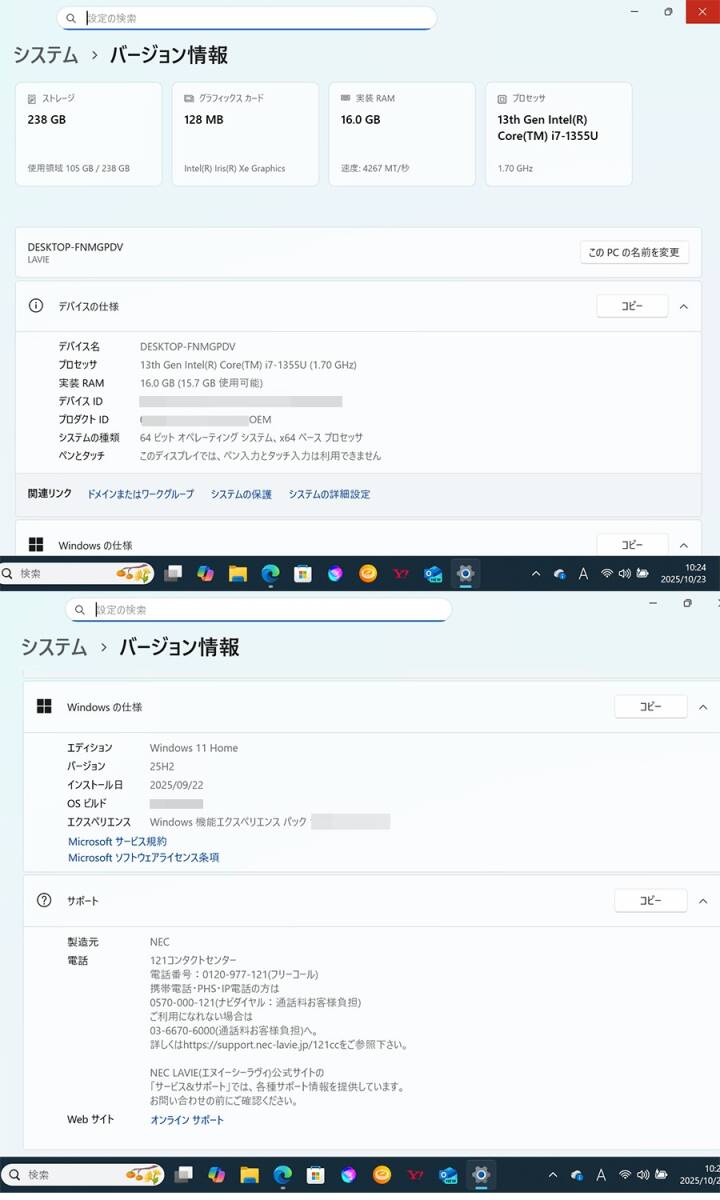Select '121コンタクトセンター' phone text
This screenshot has height=1200, width=720.
193,960
